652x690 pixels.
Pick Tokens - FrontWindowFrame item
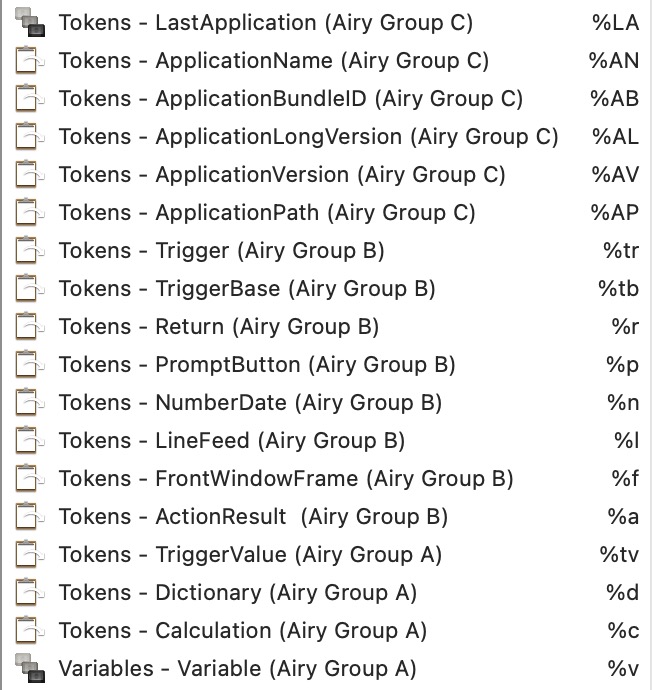[285, 479]
